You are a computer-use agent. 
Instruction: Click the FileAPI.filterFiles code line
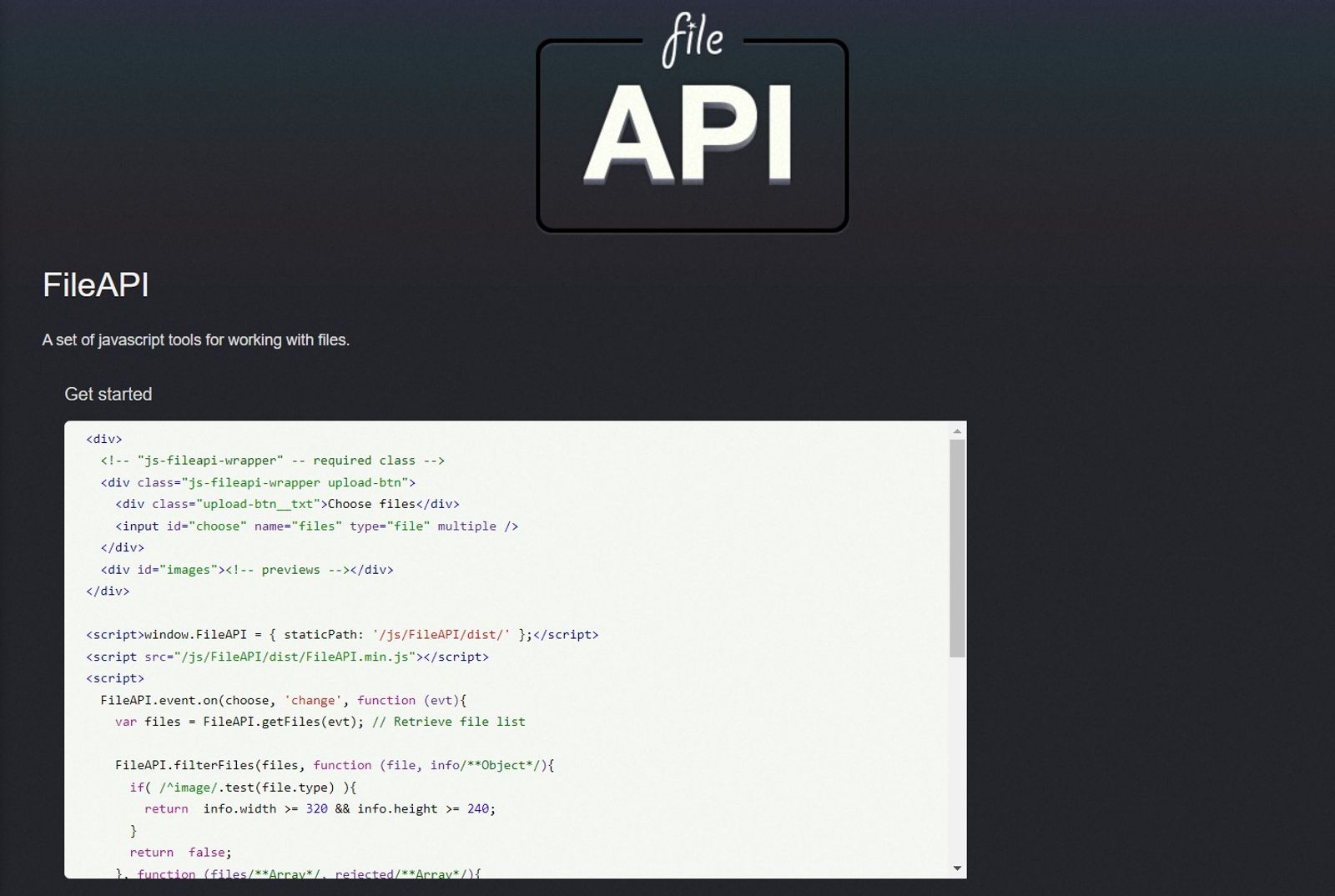pyautogui.click(x=335, y=766)
